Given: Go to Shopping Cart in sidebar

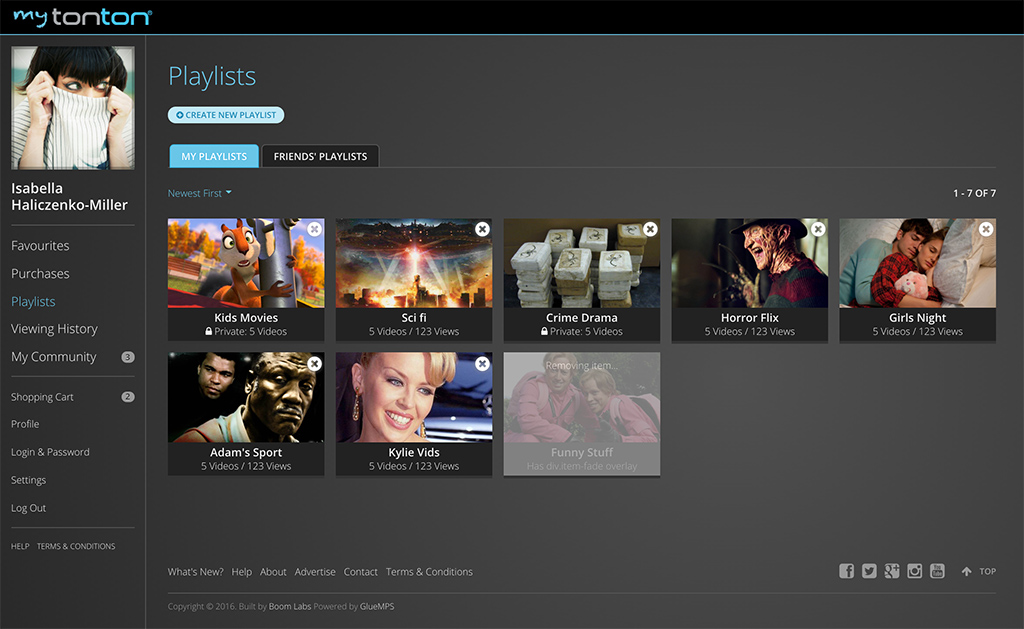Looking at the screenshot, I should pos(42,397).
